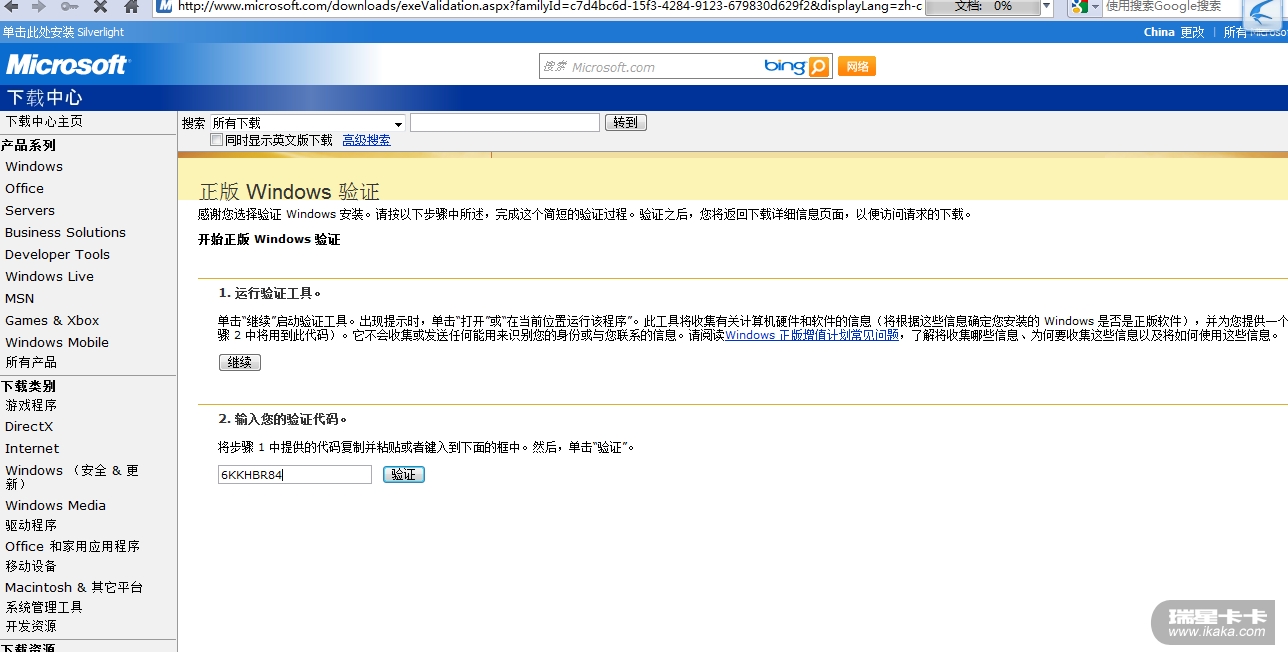Click the Google search input box
This screenshot has height=652, width=1288.
click(x=1170, y=6)
